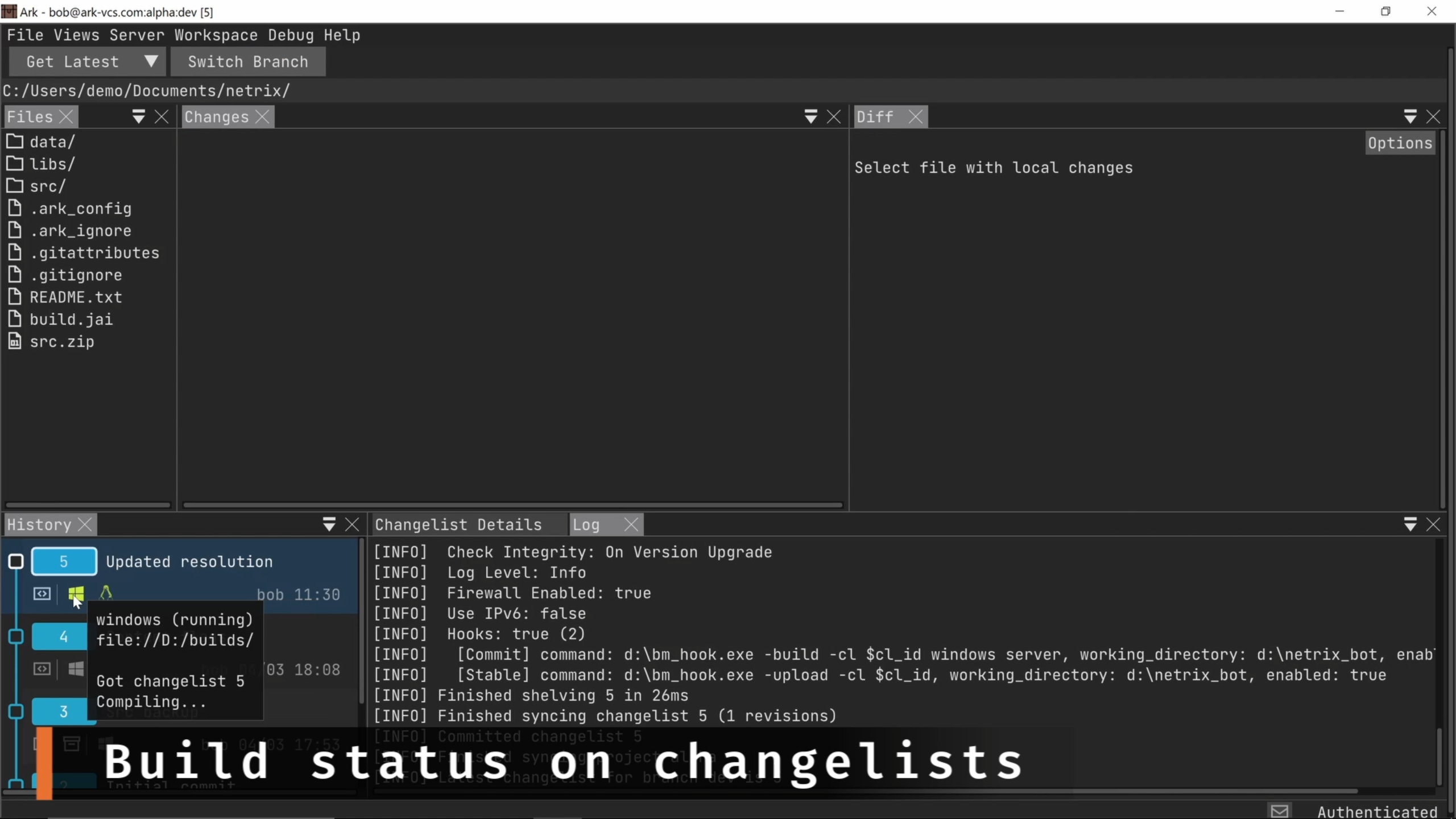Toggle the changelist 3 graph node
Image resolution: width=1456 pixels, height=819 pixels.
pyautogui.click(x=16, y=712)
